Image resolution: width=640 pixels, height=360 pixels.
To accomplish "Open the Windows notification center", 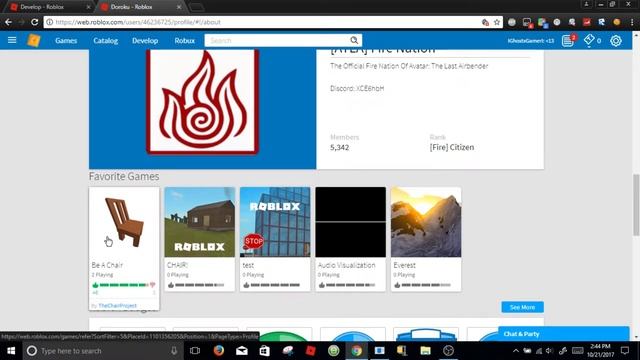I will [625, 351].
